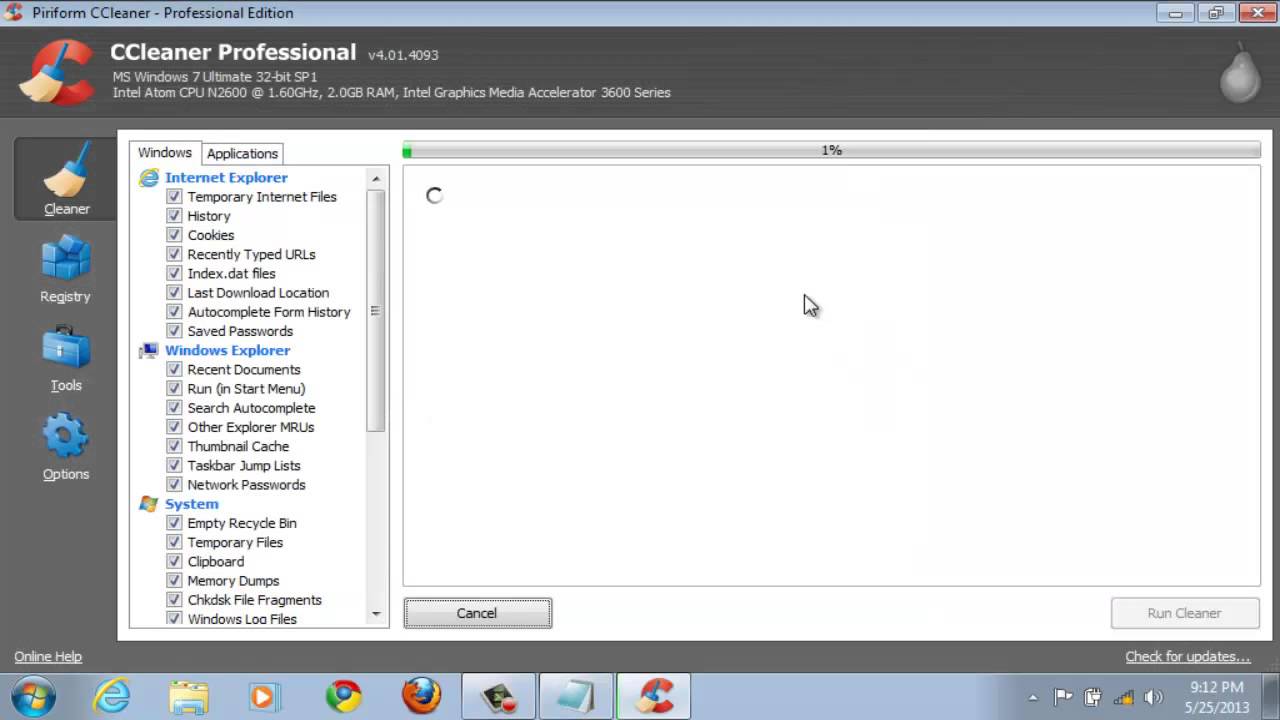Open File Explorer folder from taskbar
The height and width of the screenshot is (720, 1280).
click(x=188, y=695)
